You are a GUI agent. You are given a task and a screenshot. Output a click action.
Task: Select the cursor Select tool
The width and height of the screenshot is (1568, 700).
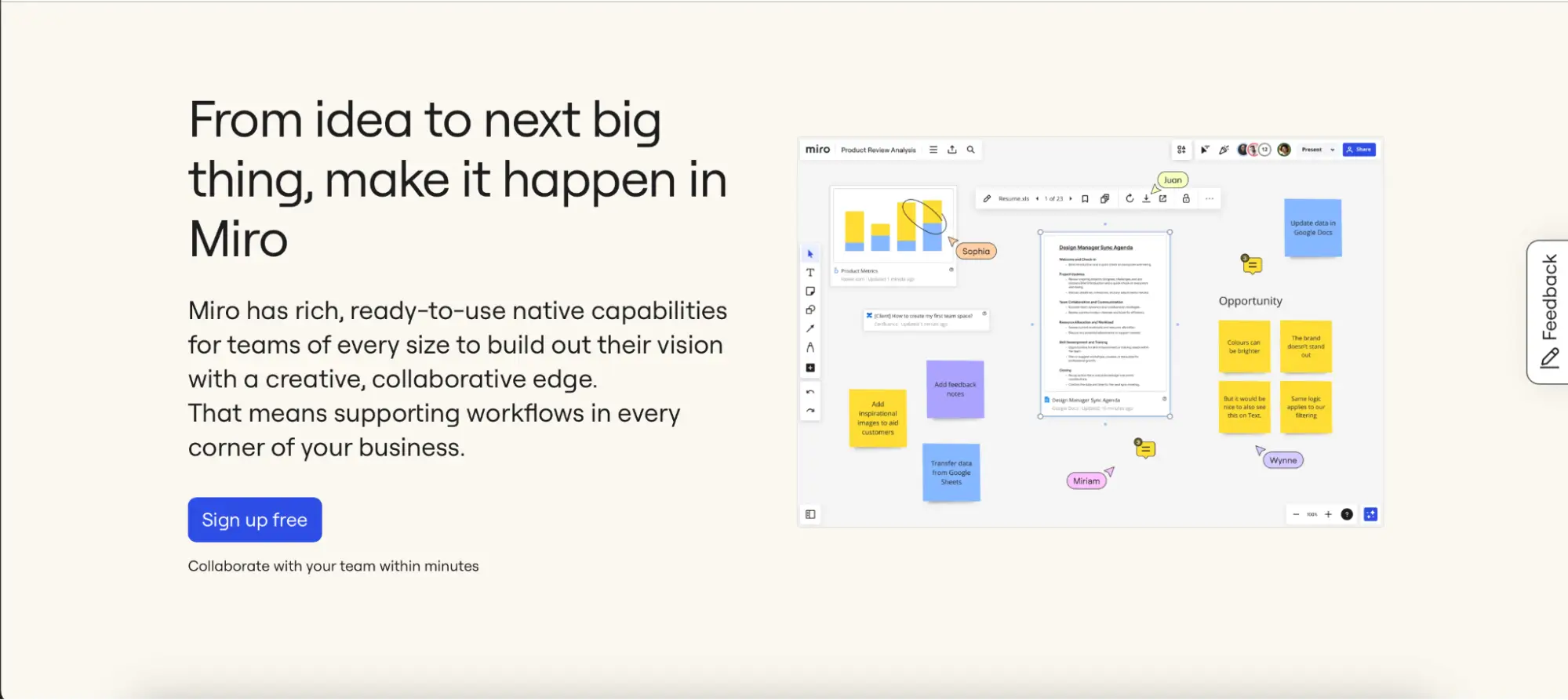[810, 254]
